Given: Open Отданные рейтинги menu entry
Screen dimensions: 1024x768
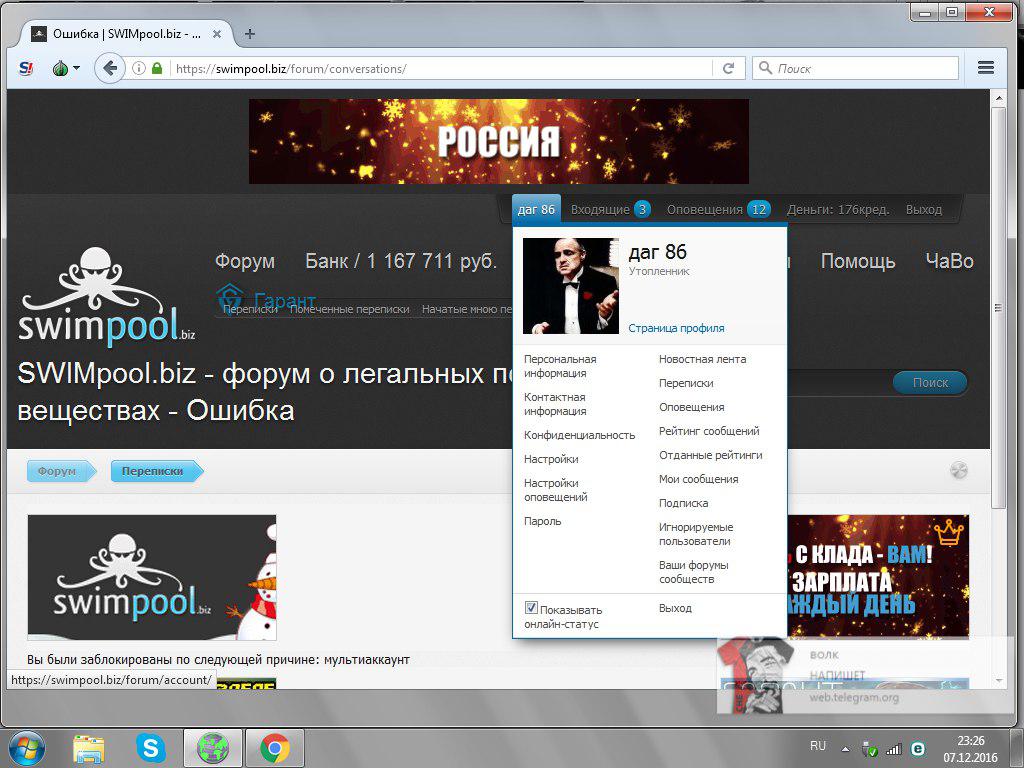Looking at the screenshot, I should (711, 456).
